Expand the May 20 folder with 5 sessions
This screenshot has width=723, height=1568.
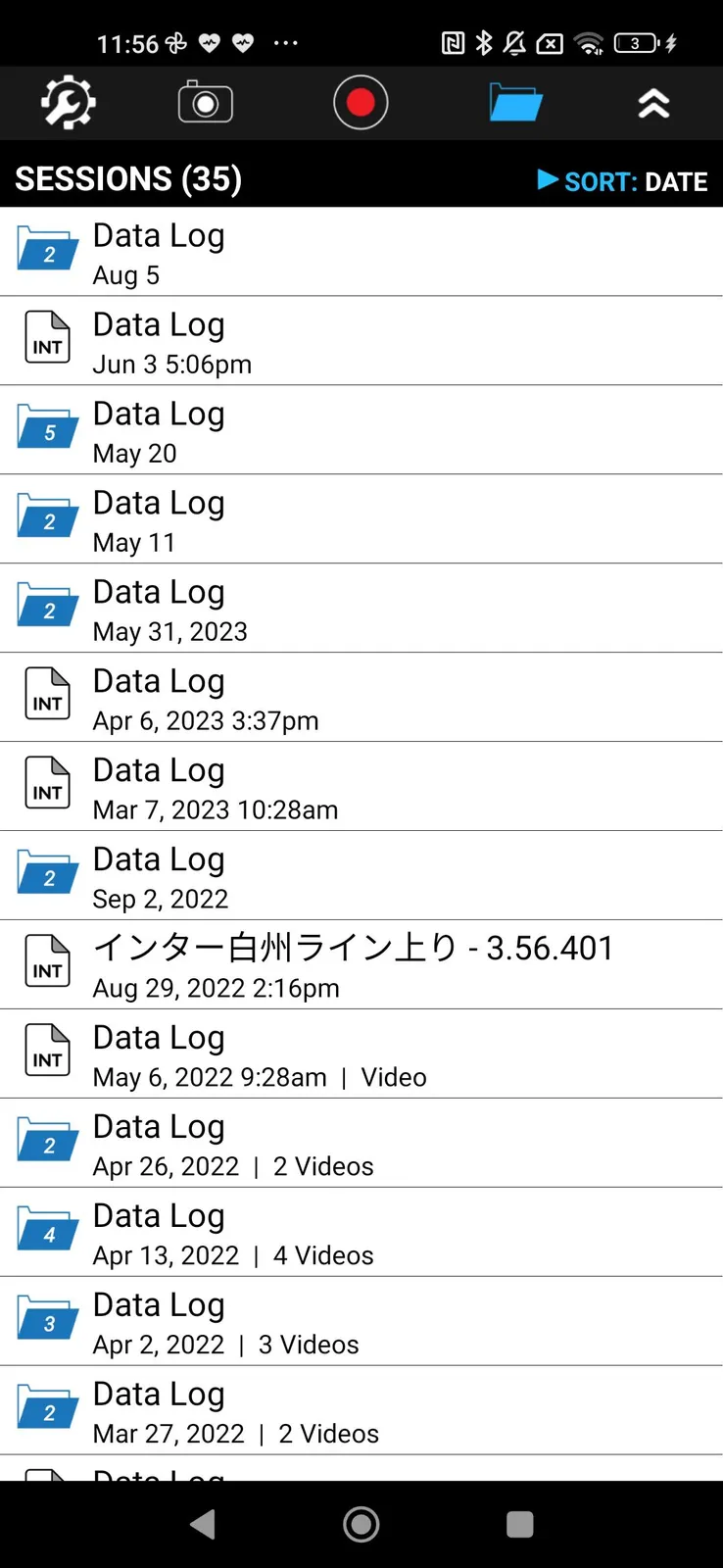click(x=361, y=430)
